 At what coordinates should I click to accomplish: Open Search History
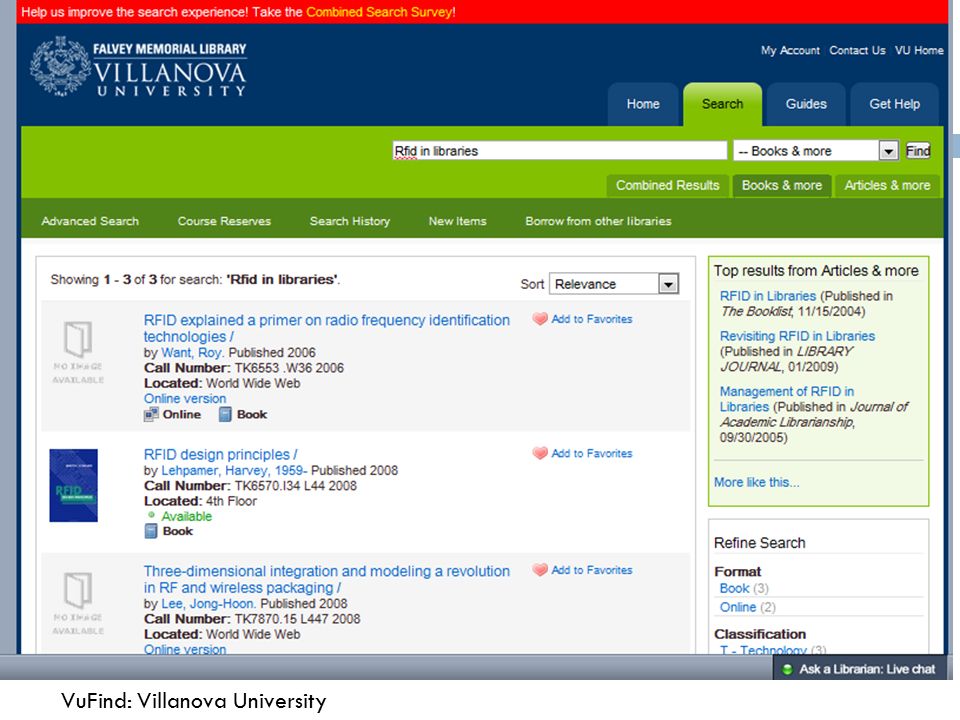tap(350, 221)
